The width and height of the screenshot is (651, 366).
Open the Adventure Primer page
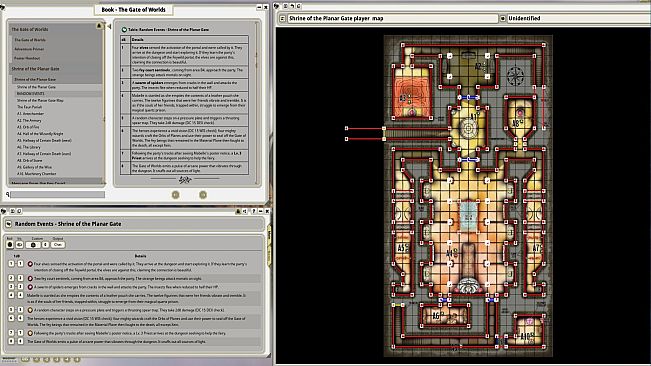pos(29,49)
